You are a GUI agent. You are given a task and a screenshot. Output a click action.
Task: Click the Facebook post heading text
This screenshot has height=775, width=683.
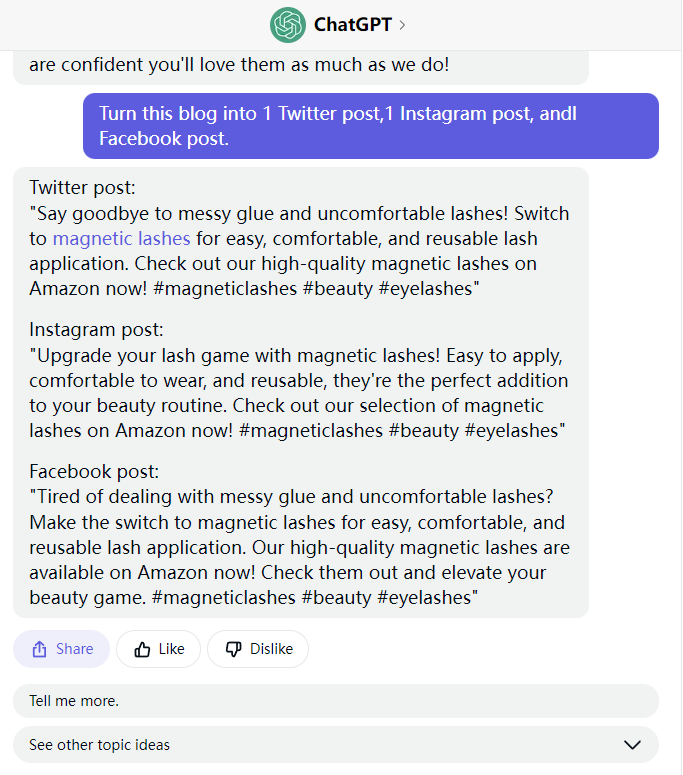[94, 472]
